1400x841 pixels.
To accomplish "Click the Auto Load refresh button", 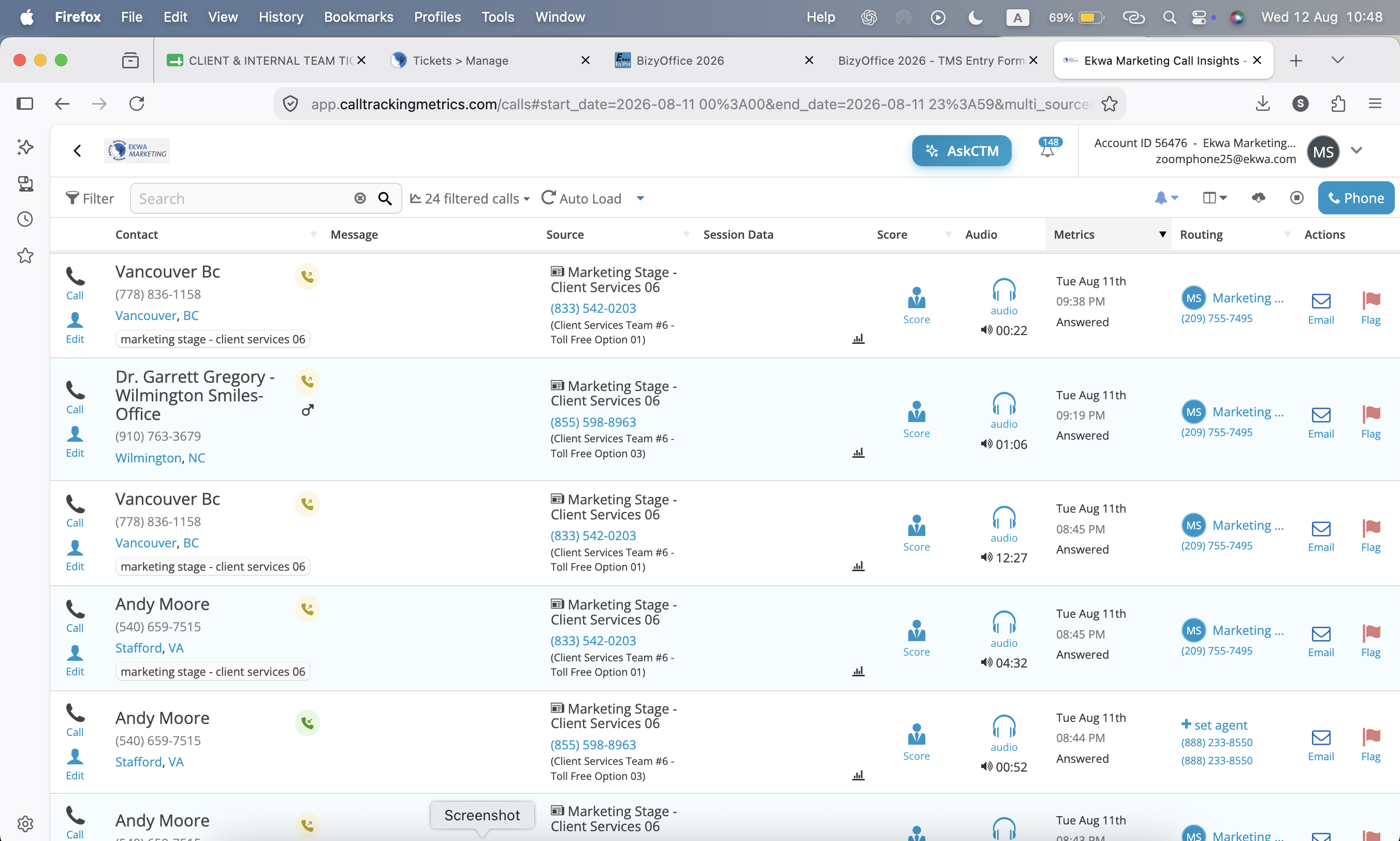I will tap(581, 198).
